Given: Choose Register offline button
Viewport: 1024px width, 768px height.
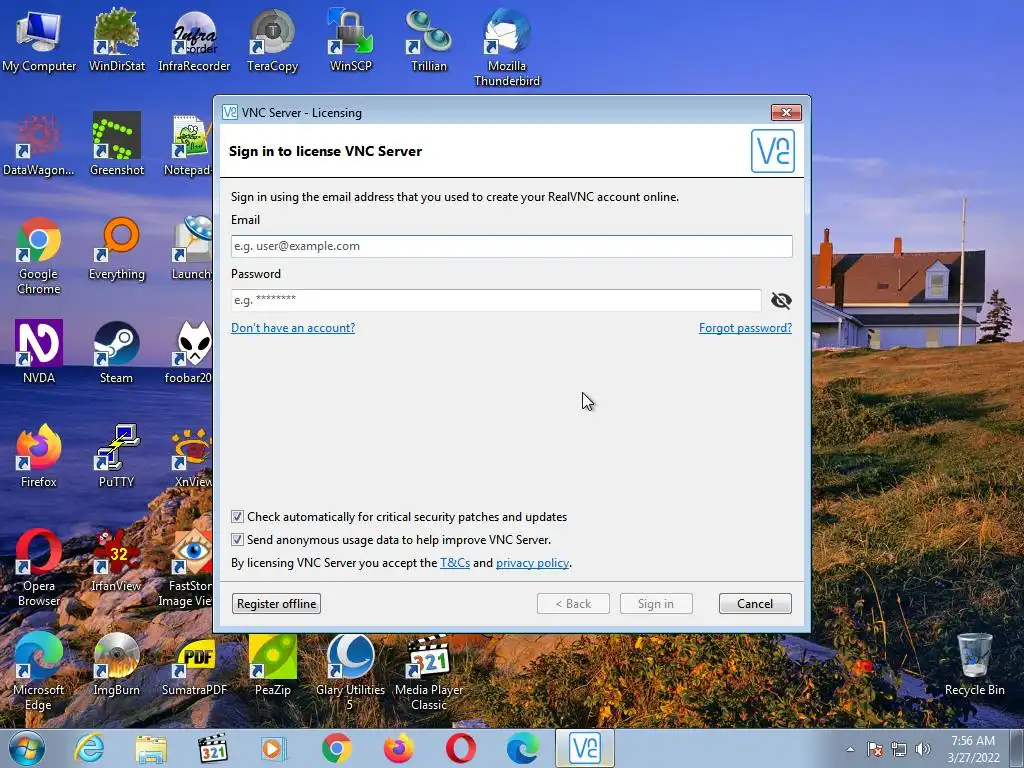Looking at the screenshot, I should tap(276, 603).
